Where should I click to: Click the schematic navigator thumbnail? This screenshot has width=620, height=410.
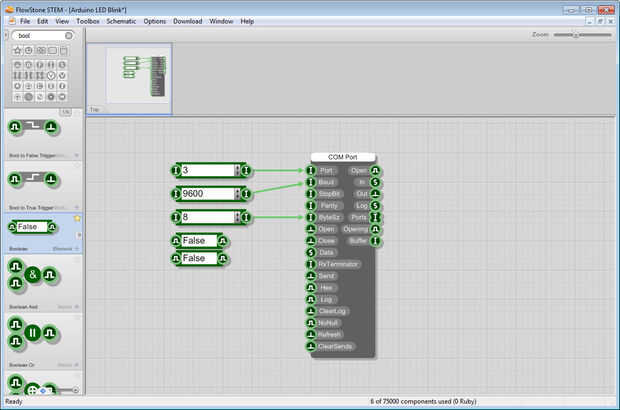point(129,79)
